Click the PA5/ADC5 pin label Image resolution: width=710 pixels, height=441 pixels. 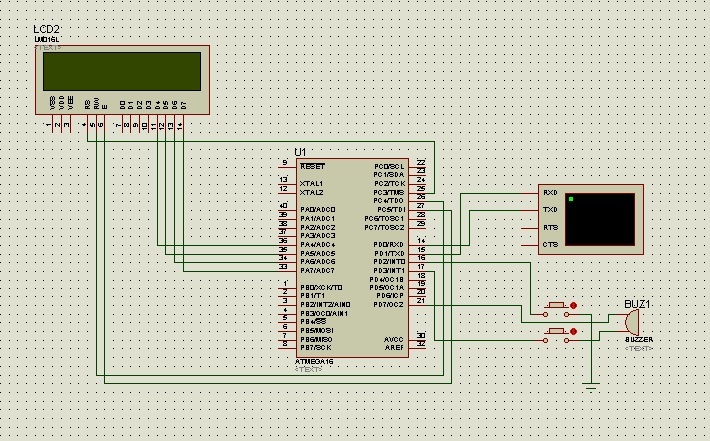(318, 253)
